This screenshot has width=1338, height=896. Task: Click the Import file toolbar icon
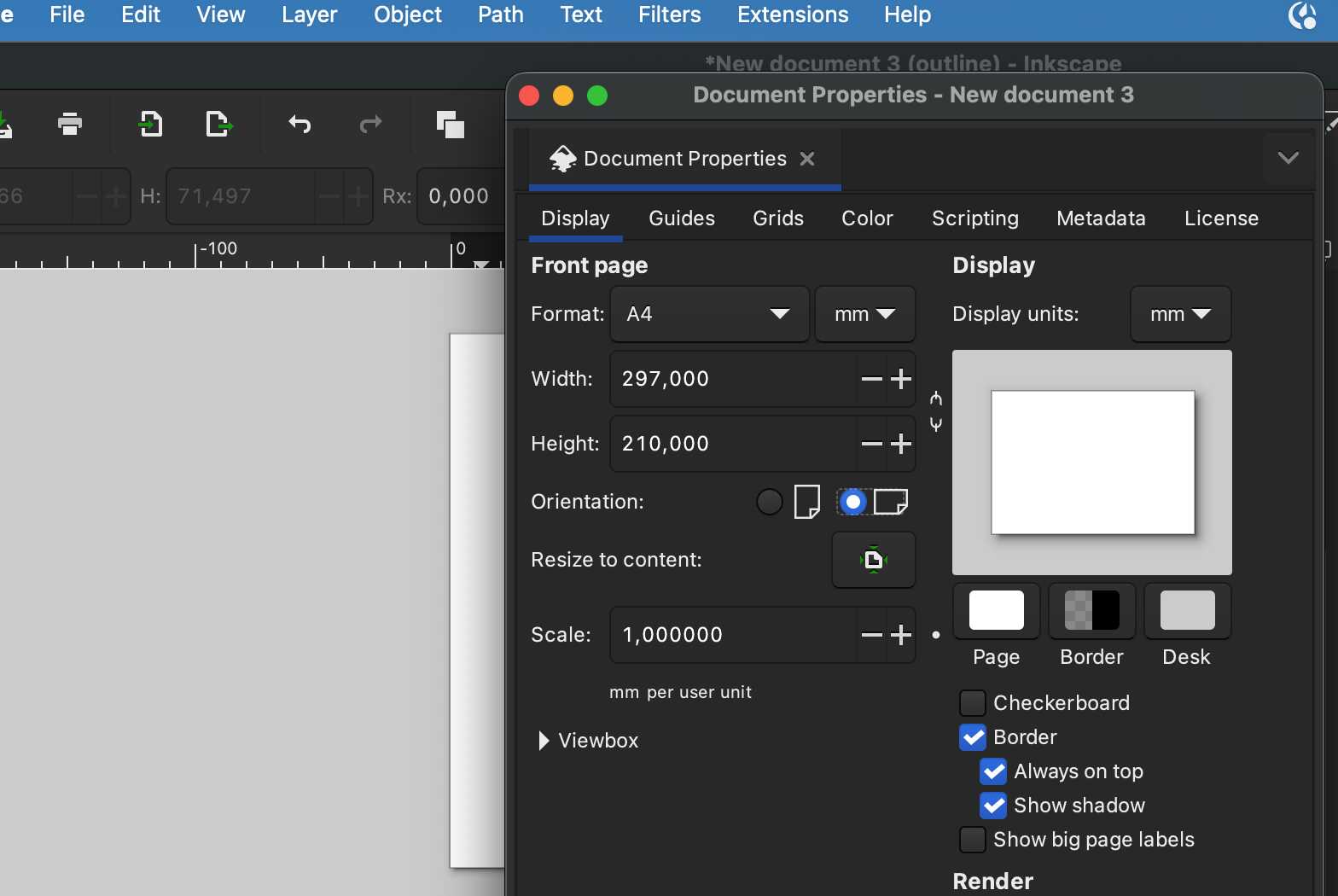click(x=150, y=125)
